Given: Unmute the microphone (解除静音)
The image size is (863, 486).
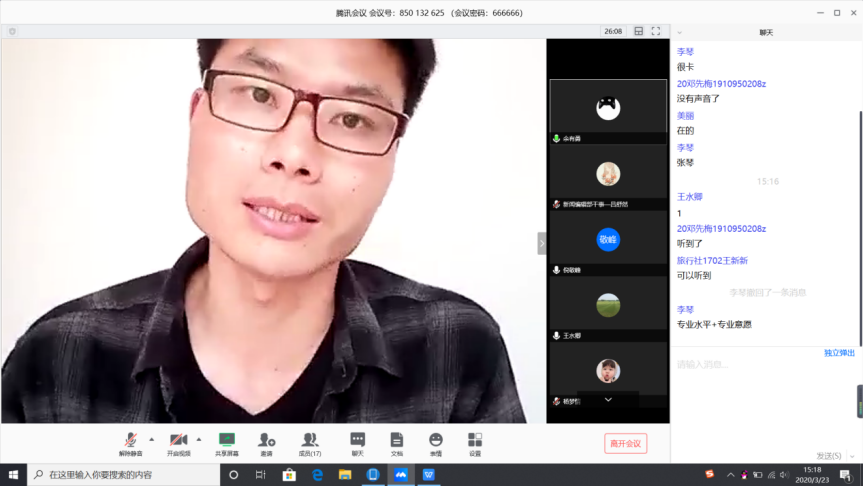Looking at the screenshot, I should [x=131, y=441].
